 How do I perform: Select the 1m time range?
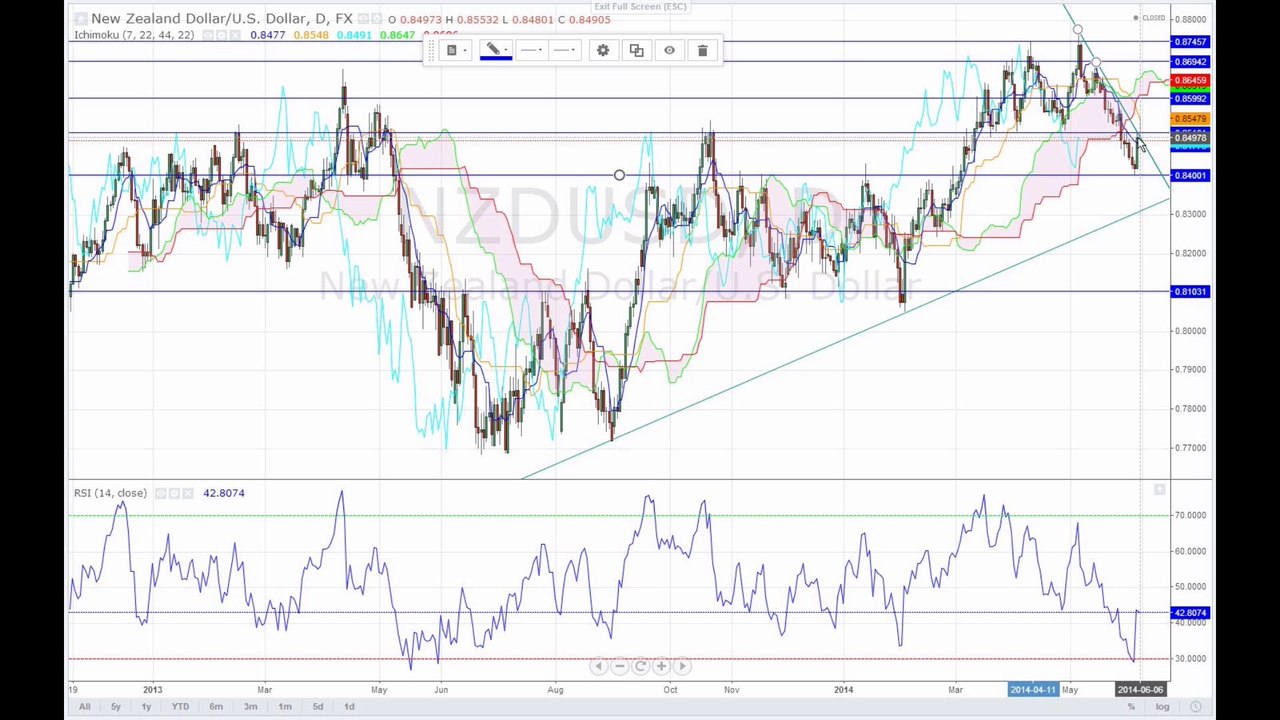point(285,707)
